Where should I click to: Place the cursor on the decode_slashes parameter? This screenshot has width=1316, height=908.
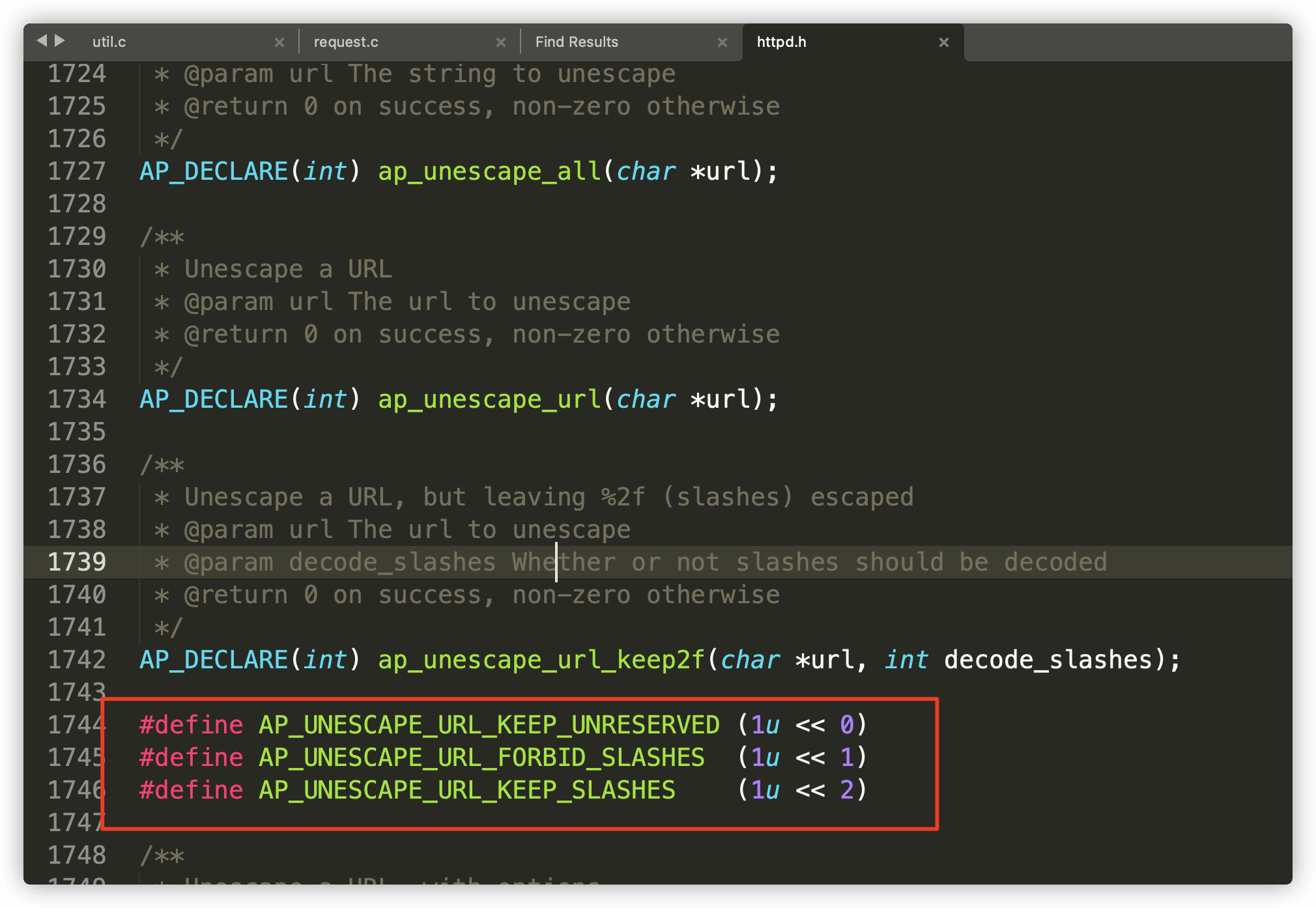[1048, 660]
